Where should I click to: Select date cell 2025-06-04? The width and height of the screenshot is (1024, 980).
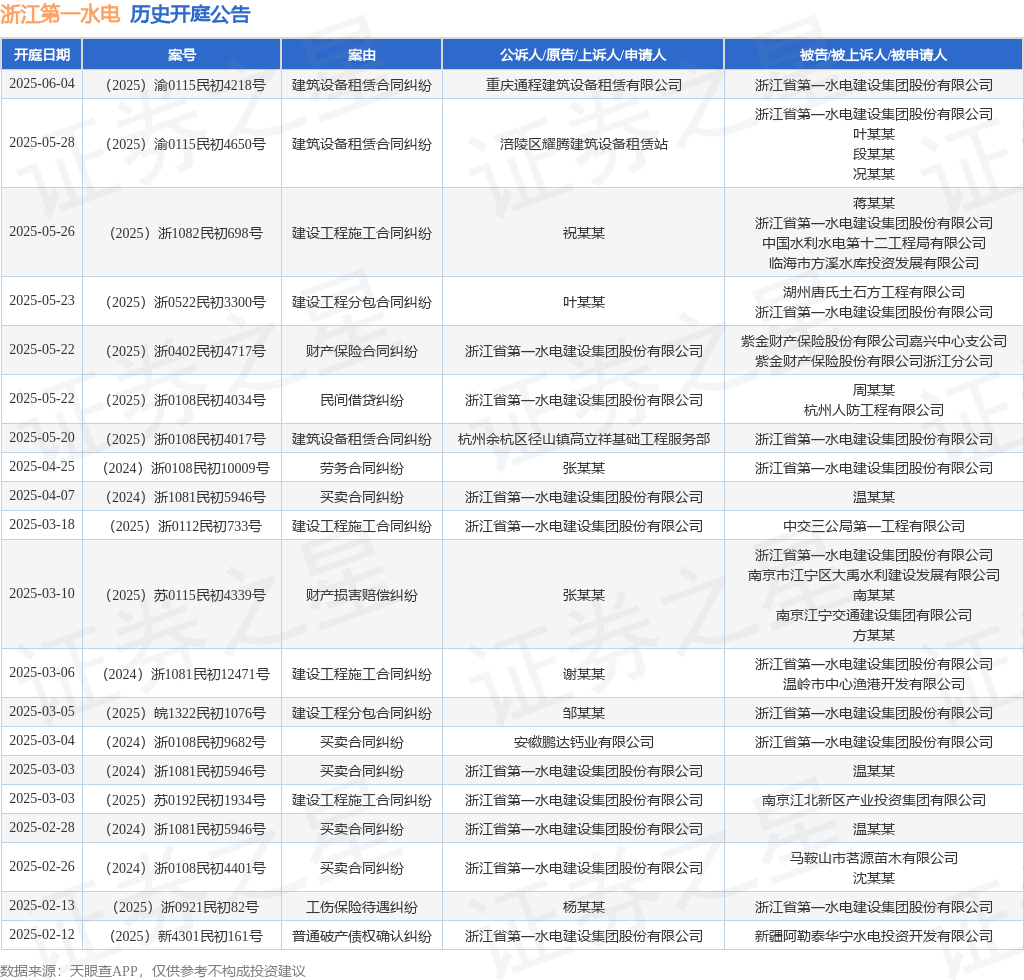click(42, 84)
